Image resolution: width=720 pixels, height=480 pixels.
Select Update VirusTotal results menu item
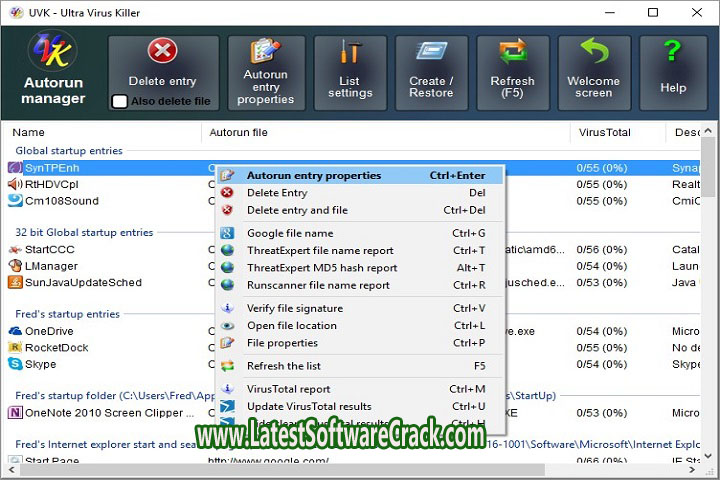pyautogui.click(x=360, y=407)
